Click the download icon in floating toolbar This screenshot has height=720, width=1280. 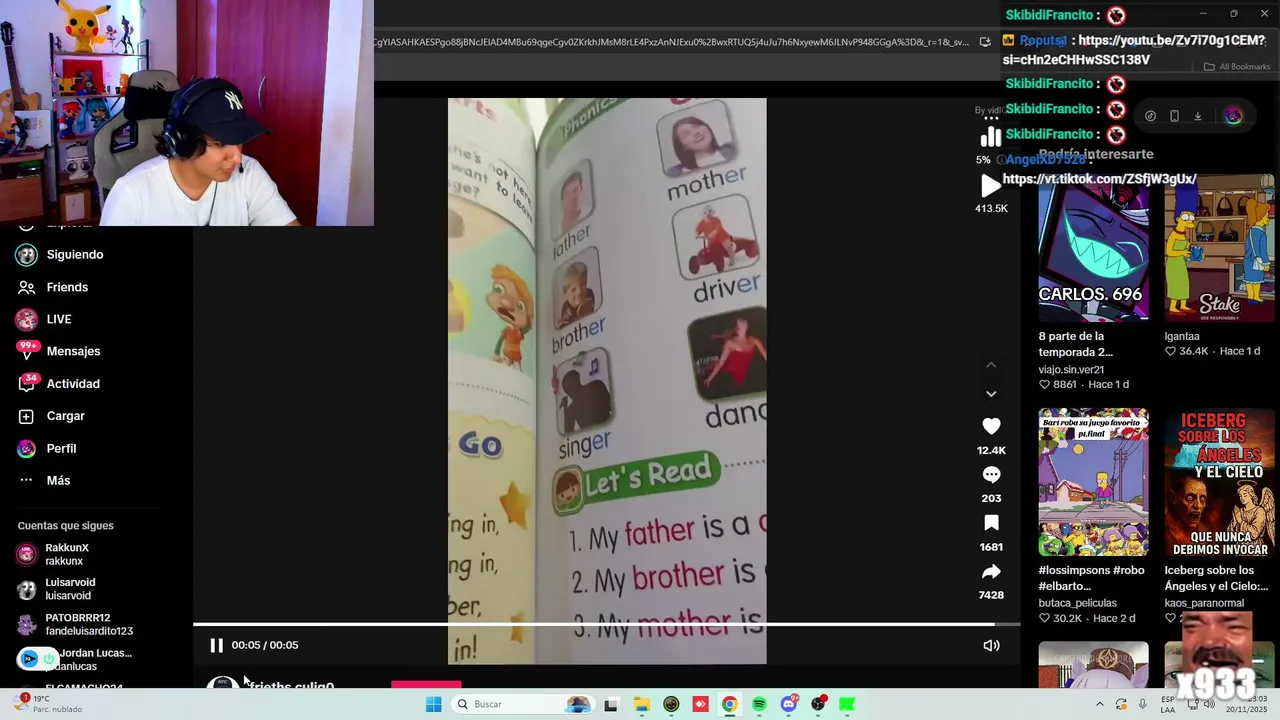(x=1198, y=116)
